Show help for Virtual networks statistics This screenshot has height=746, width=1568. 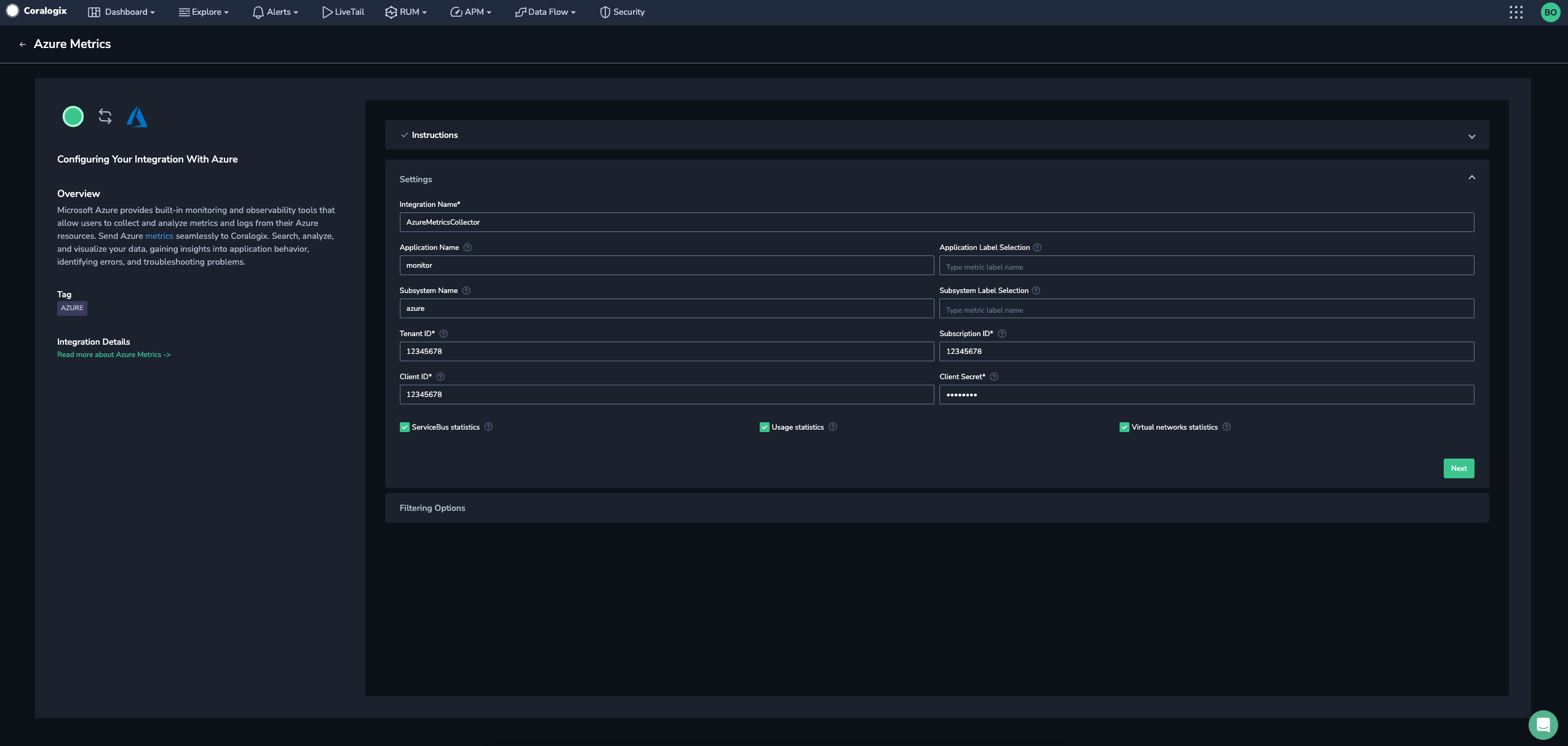tap(1227, 427)
